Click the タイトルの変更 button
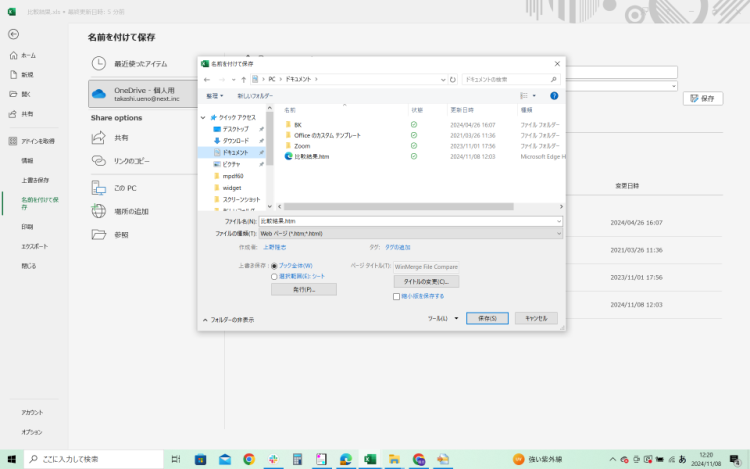Screen dimensions: 750x469 point(425,282)
